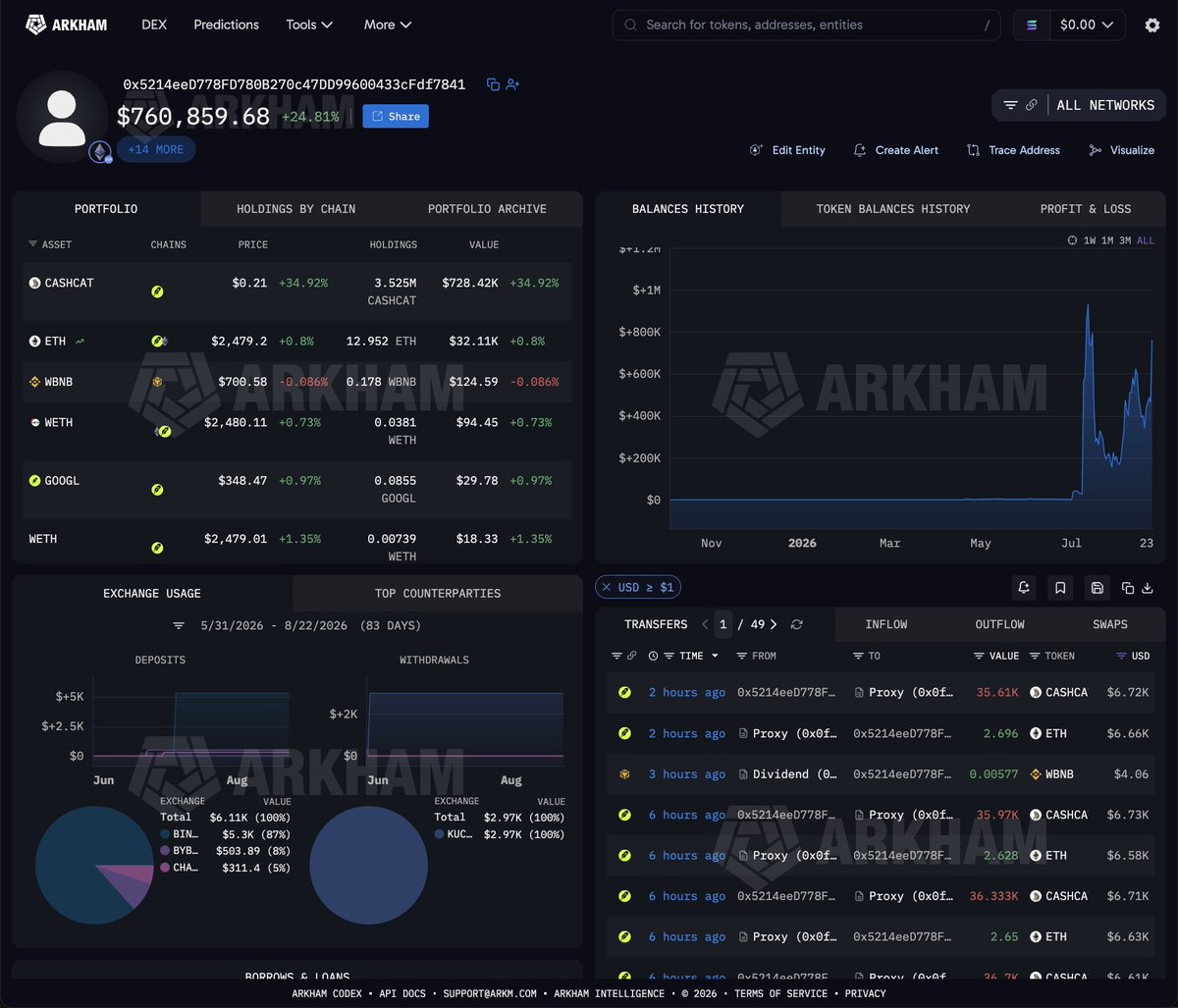Refresh the transfers list
The height and width of the screenshot is (1008, 1178).
point(797,624)
